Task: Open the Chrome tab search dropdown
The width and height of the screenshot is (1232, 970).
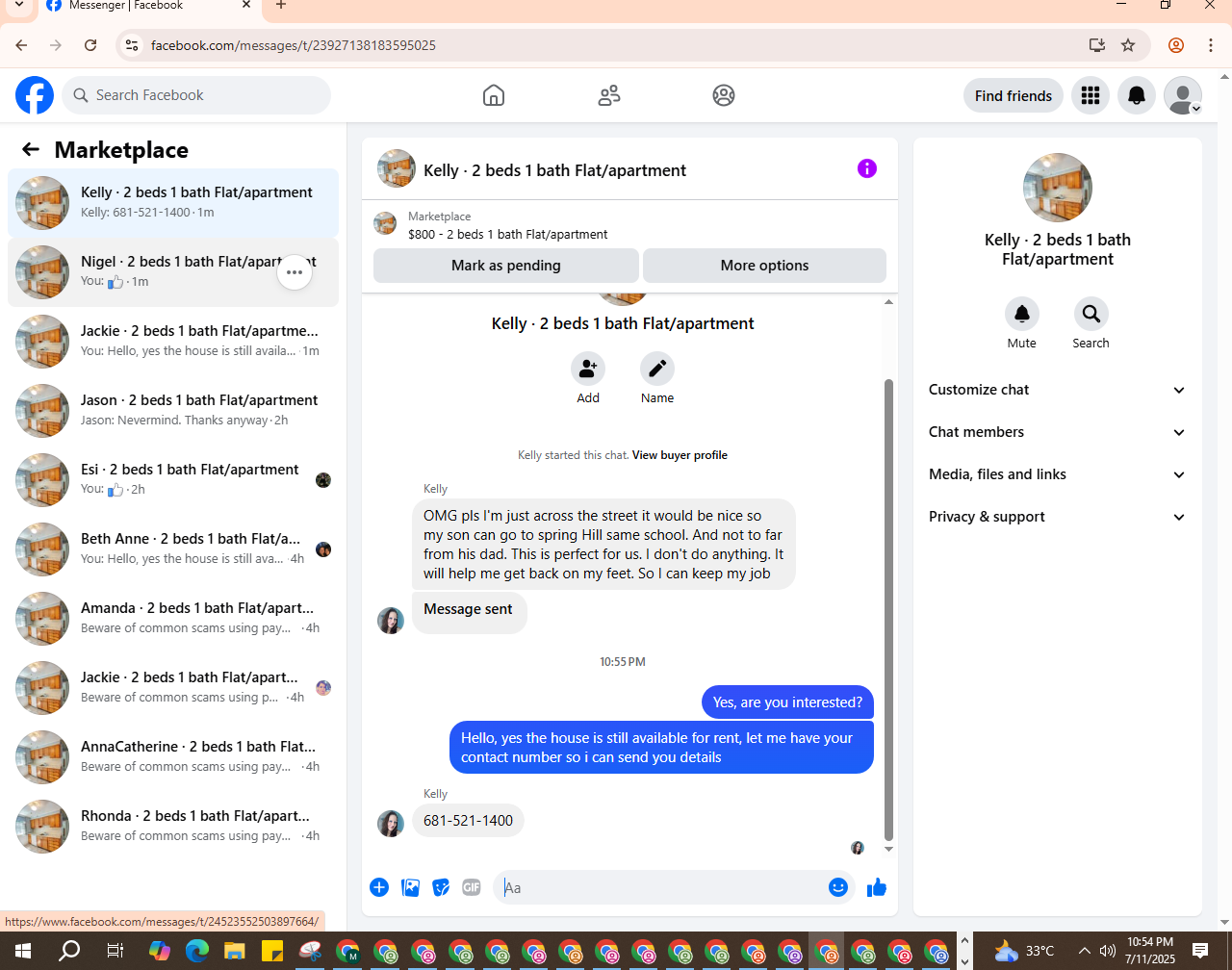Action: tap(19, 5)
